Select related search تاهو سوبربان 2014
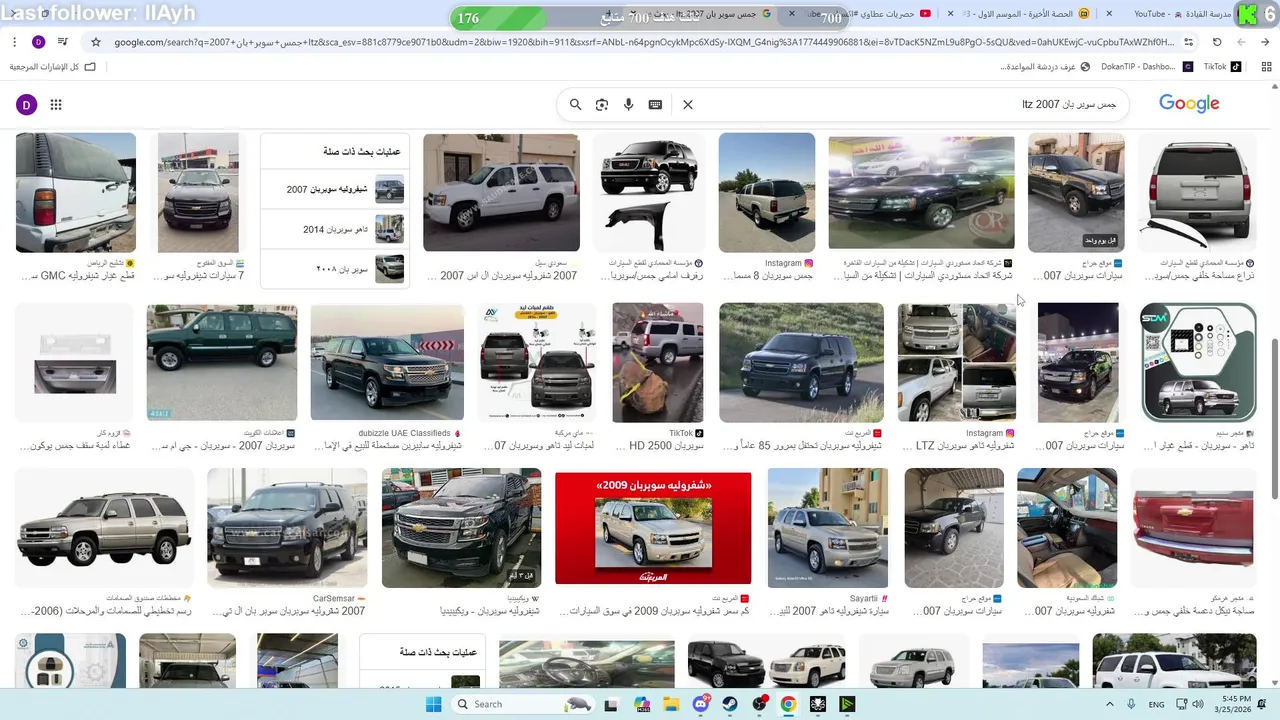Viewport: 1280px width, 720px height. pos(335,229)
